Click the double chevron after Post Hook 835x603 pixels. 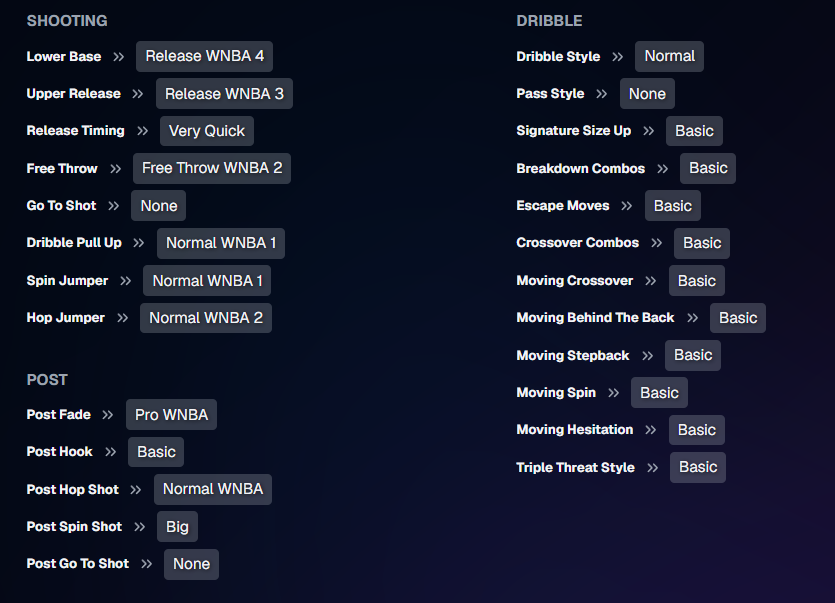[110, 452]
